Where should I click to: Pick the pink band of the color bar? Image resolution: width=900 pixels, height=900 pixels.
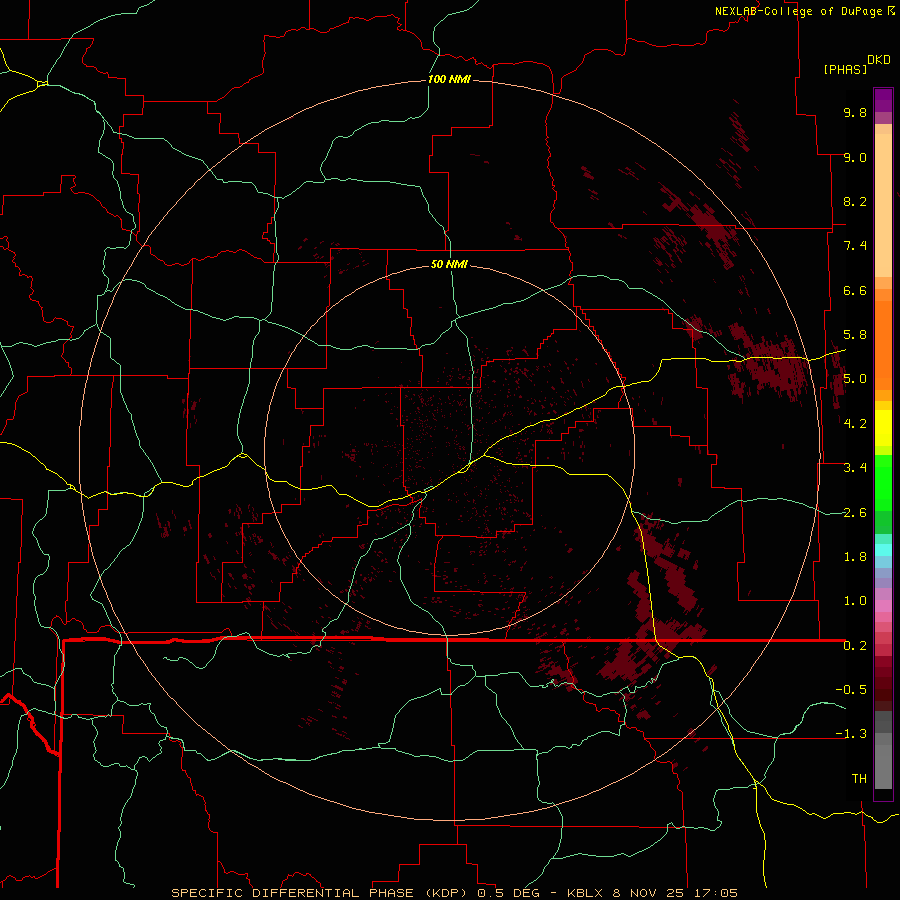(x=883, y=606)
